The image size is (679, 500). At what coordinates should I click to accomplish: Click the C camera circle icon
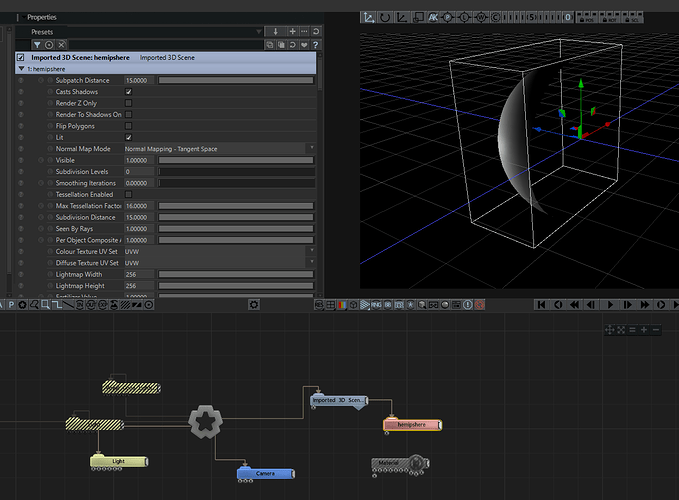coord(496,18)
